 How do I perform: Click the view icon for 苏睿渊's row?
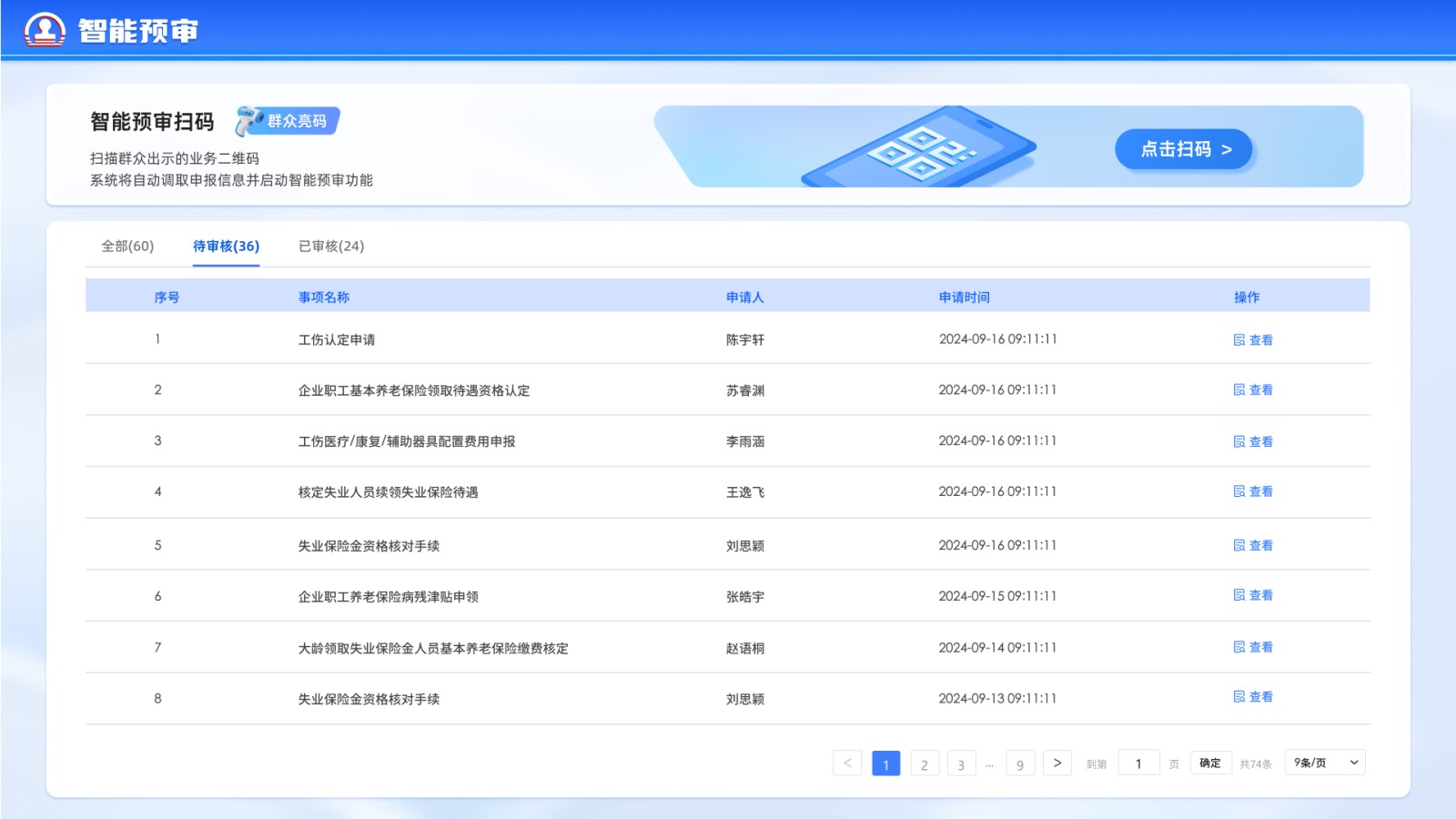point(1239,389)
